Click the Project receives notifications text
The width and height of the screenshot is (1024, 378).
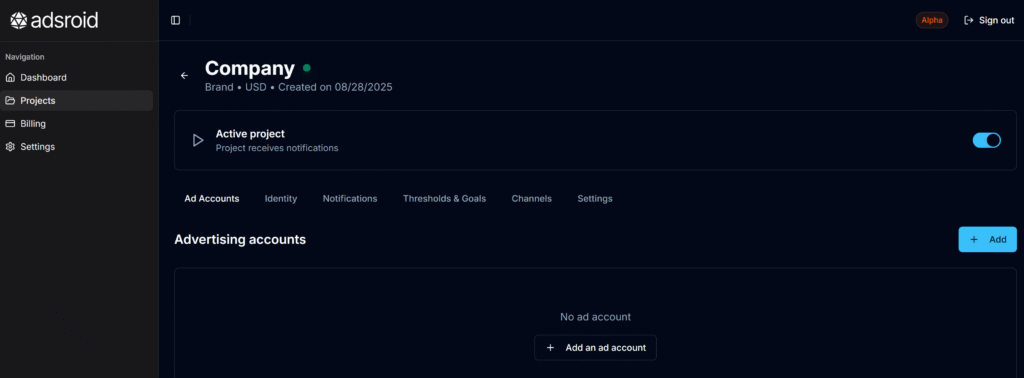point(277,148)
